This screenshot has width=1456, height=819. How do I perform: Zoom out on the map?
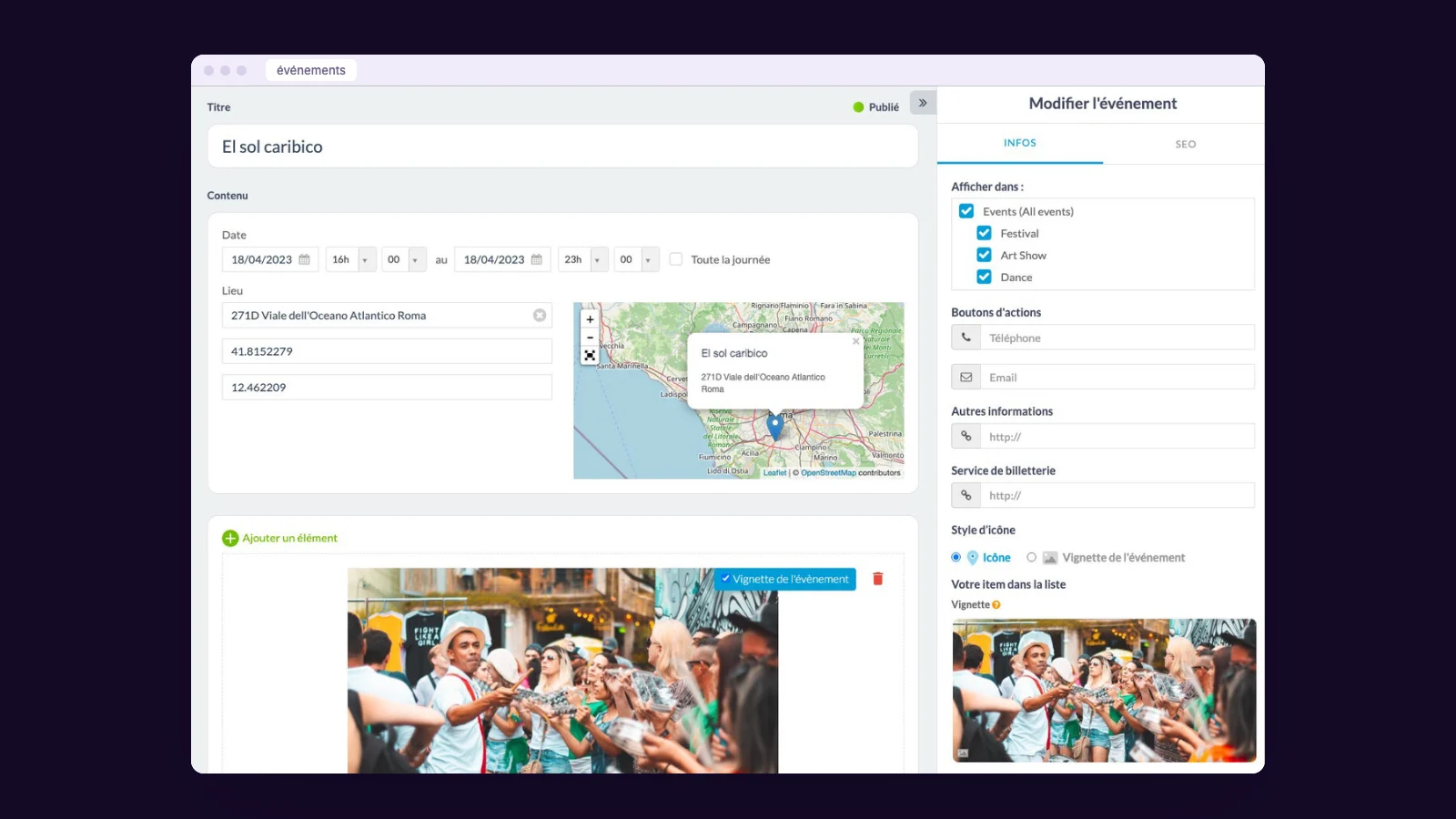pos(590,338)
